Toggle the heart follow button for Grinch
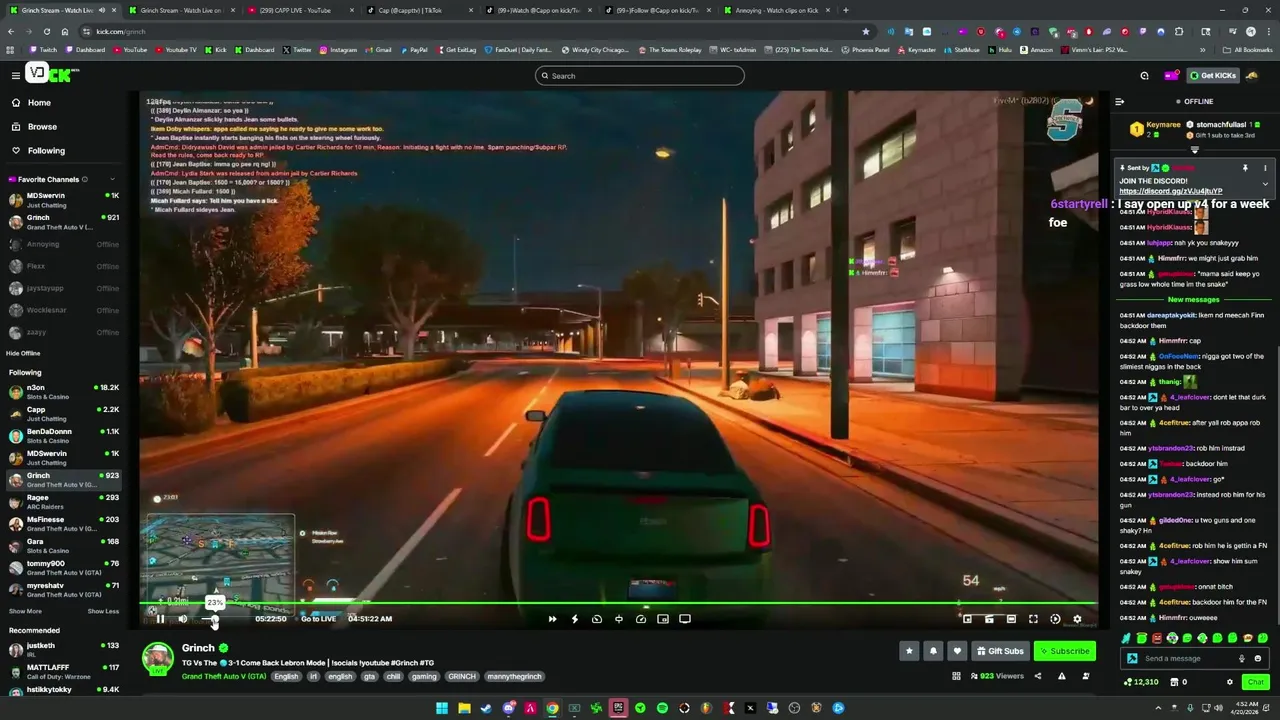 tap(957, 651)
